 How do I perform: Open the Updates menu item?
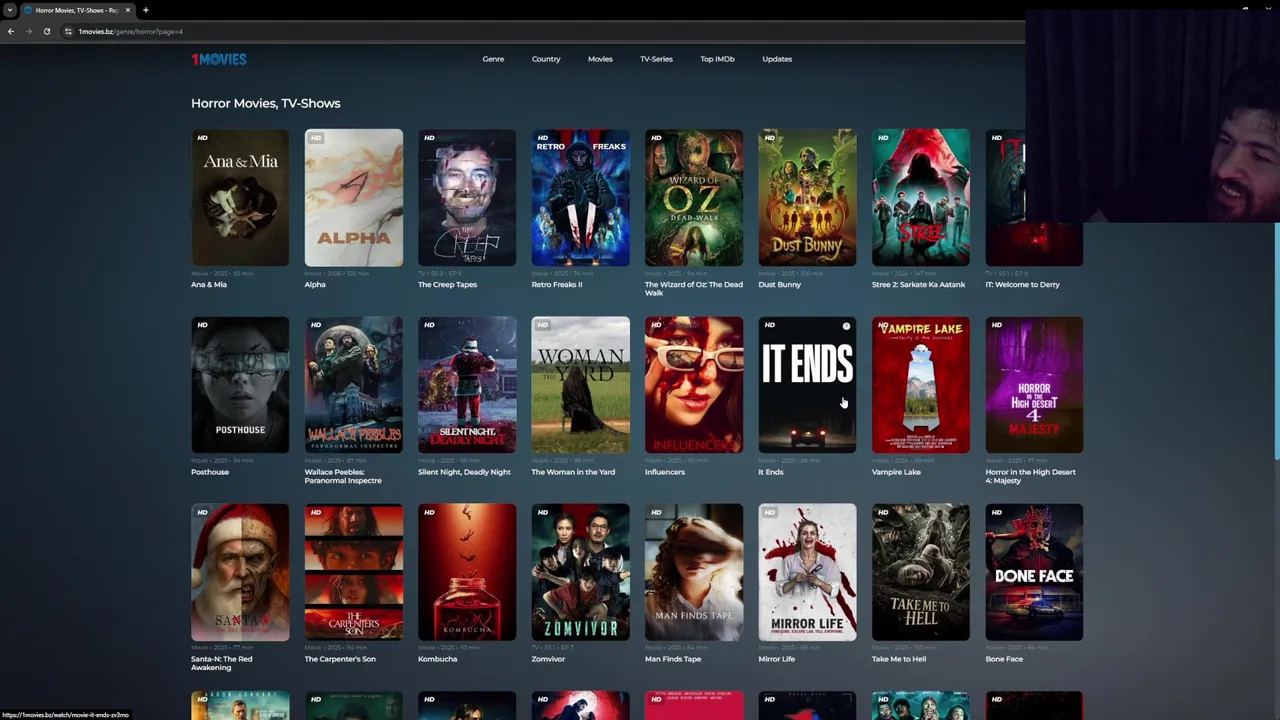[x=777, y=59]
